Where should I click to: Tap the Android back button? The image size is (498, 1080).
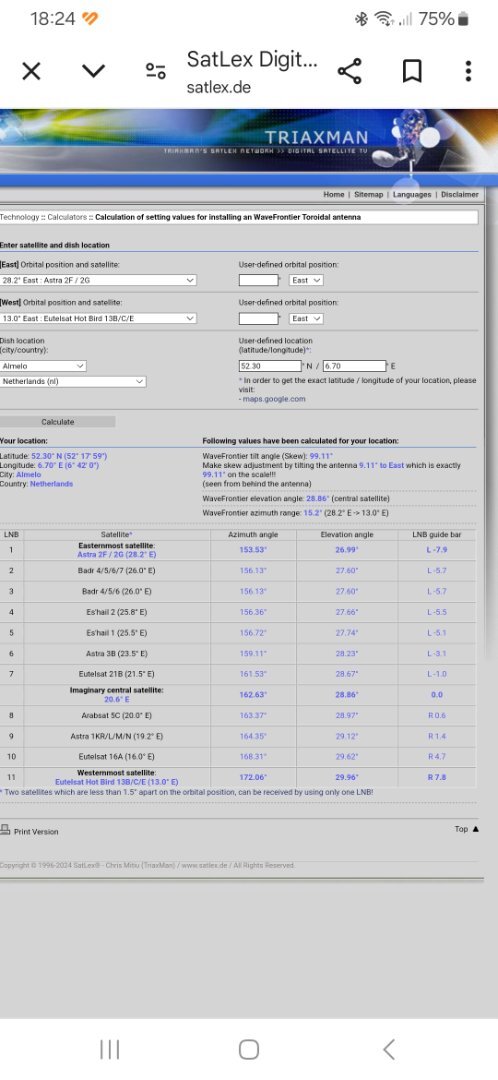pos(388,1049)
